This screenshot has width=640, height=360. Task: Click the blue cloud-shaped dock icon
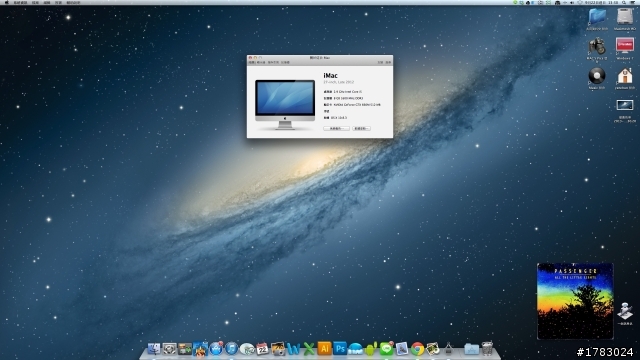356,349
